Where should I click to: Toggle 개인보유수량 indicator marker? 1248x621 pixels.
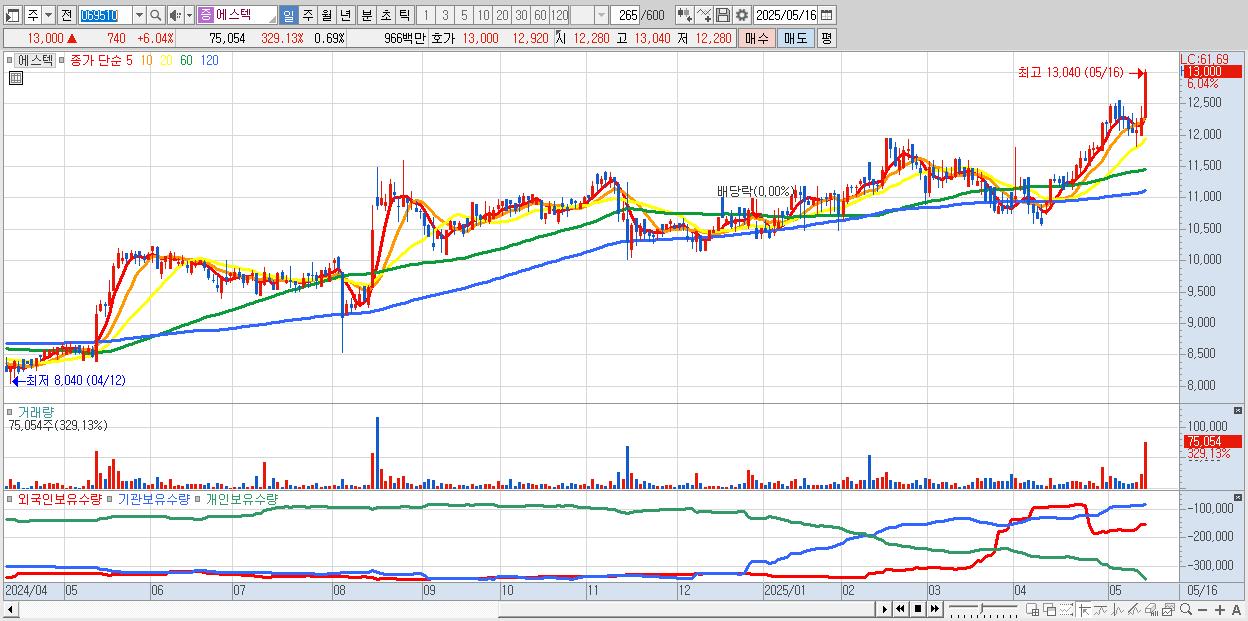[x=198, y=498]
